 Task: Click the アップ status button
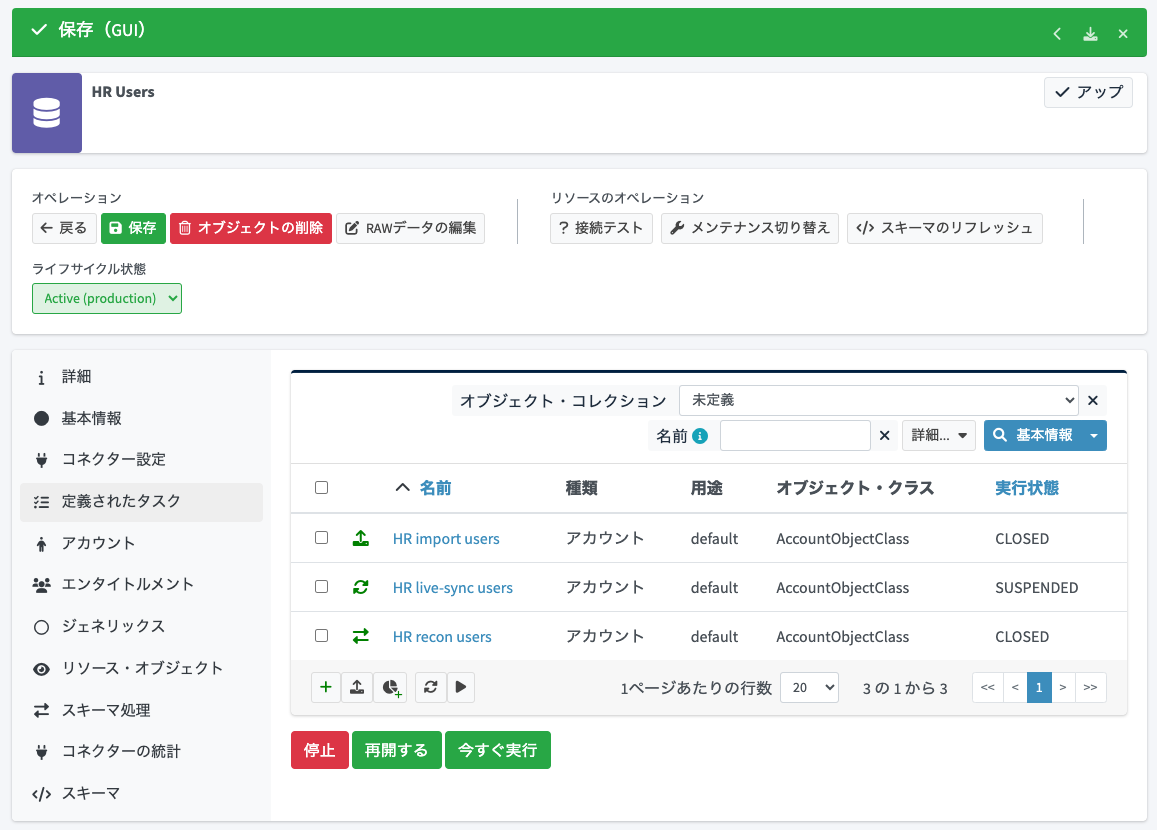pyautogui.click(x=1088, y=92)
